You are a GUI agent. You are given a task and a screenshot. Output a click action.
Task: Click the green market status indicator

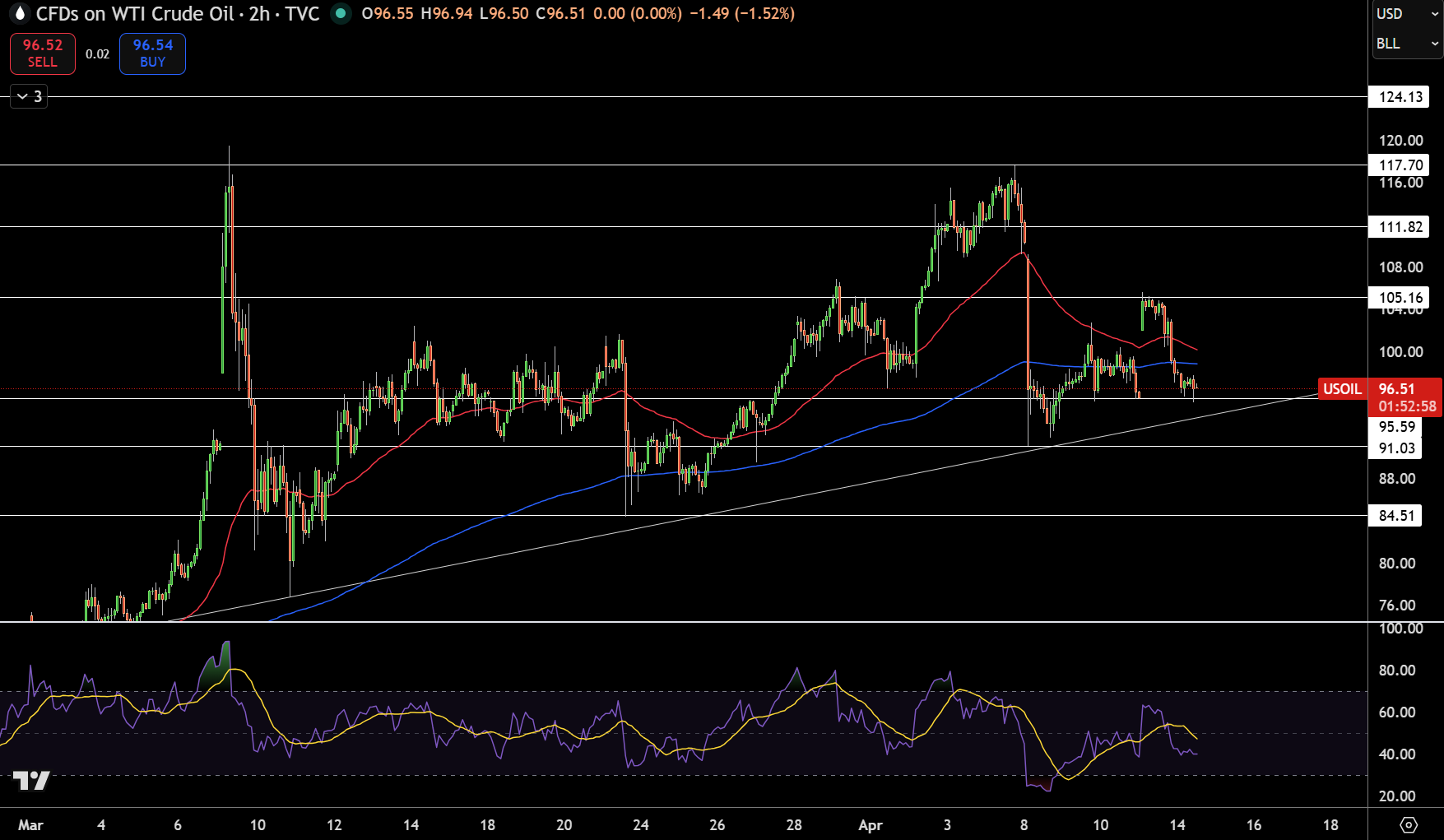click(340, 14)
